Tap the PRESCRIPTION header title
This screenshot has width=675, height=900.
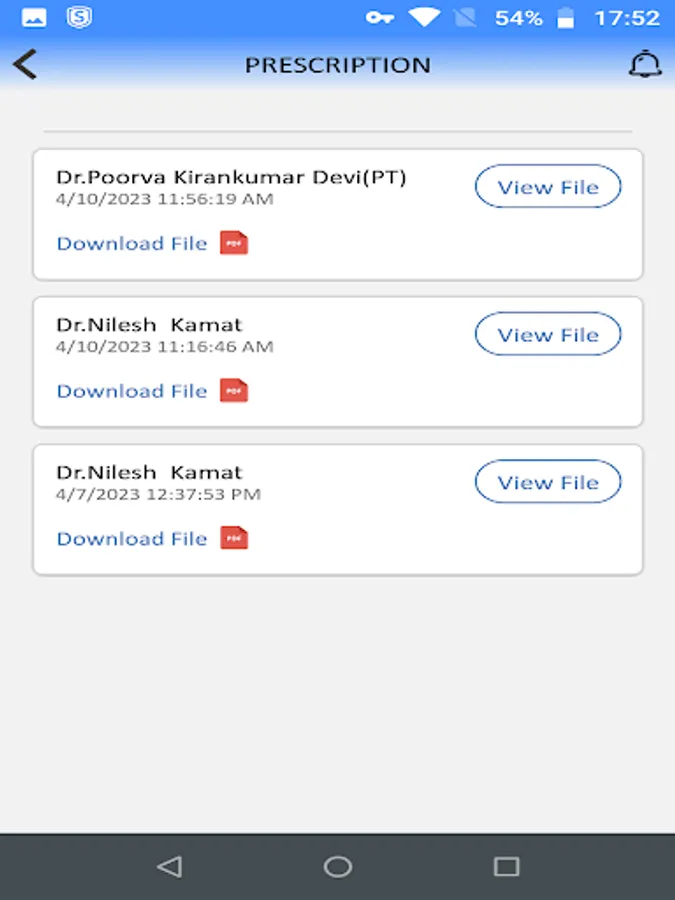point(338,65)
